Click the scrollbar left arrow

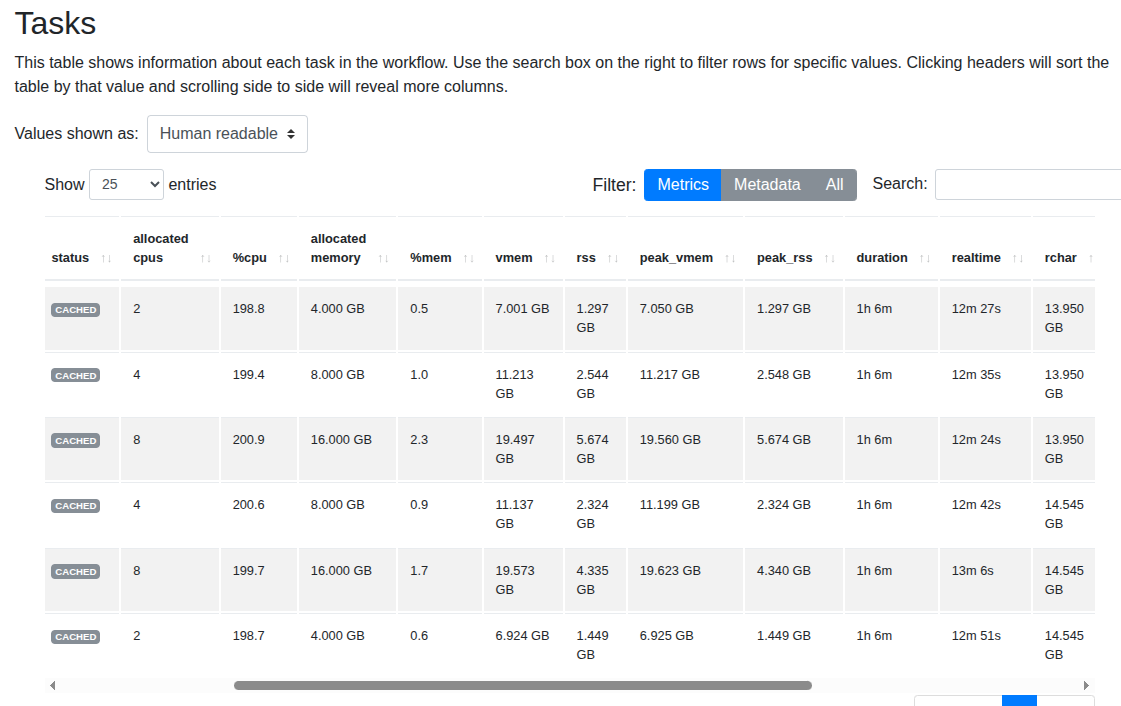click(x=53, y=686)
